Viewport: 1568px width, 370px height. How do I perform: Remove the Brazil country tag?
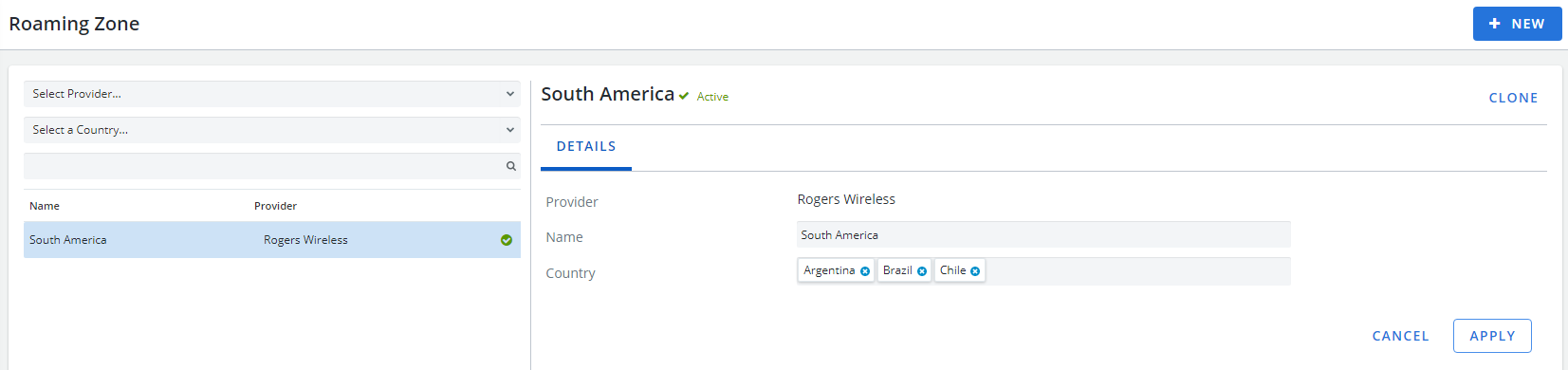[x=922, y=271]
